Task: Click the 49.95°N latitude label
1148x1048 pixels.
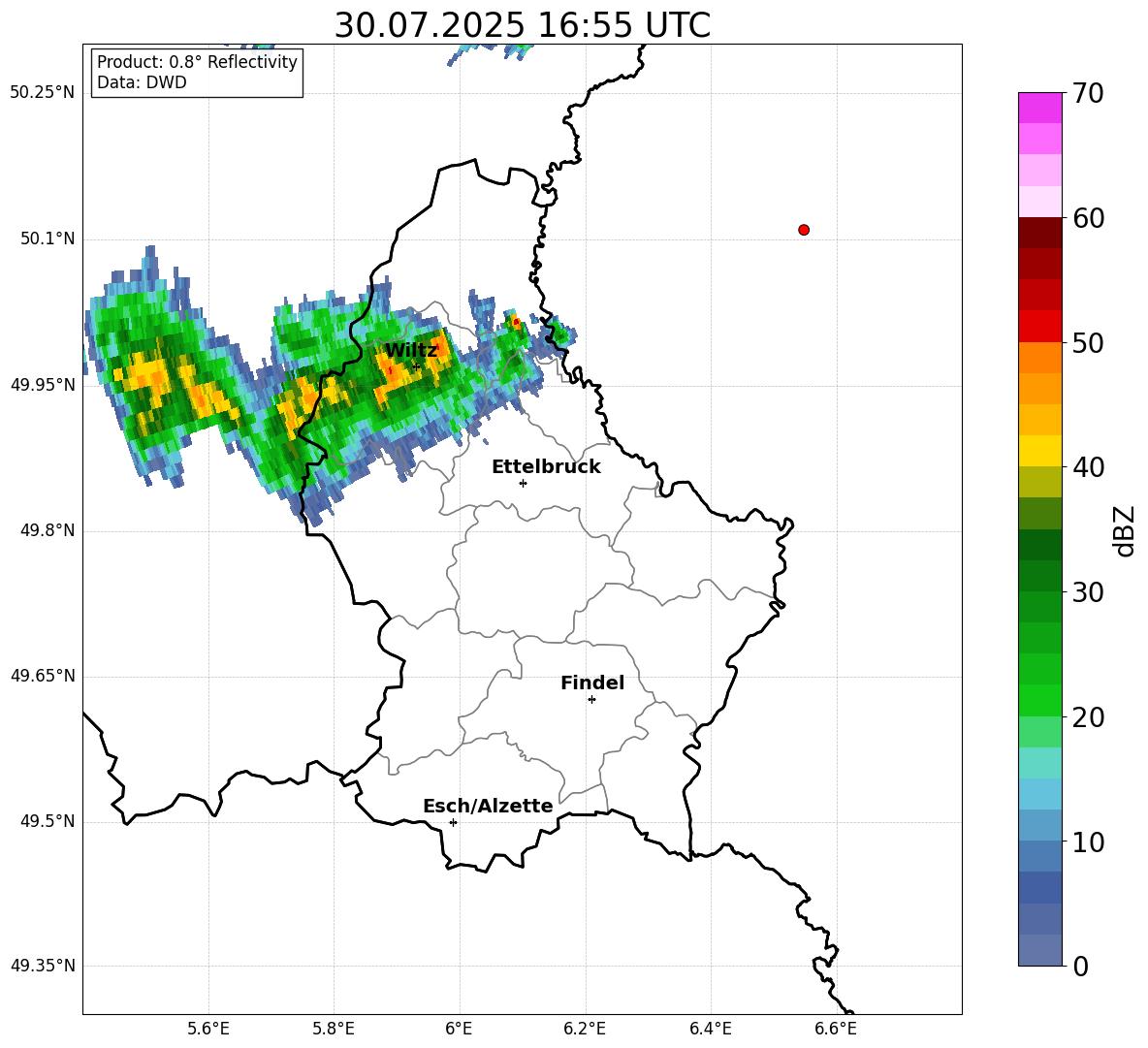Action: tap(43, 384)
